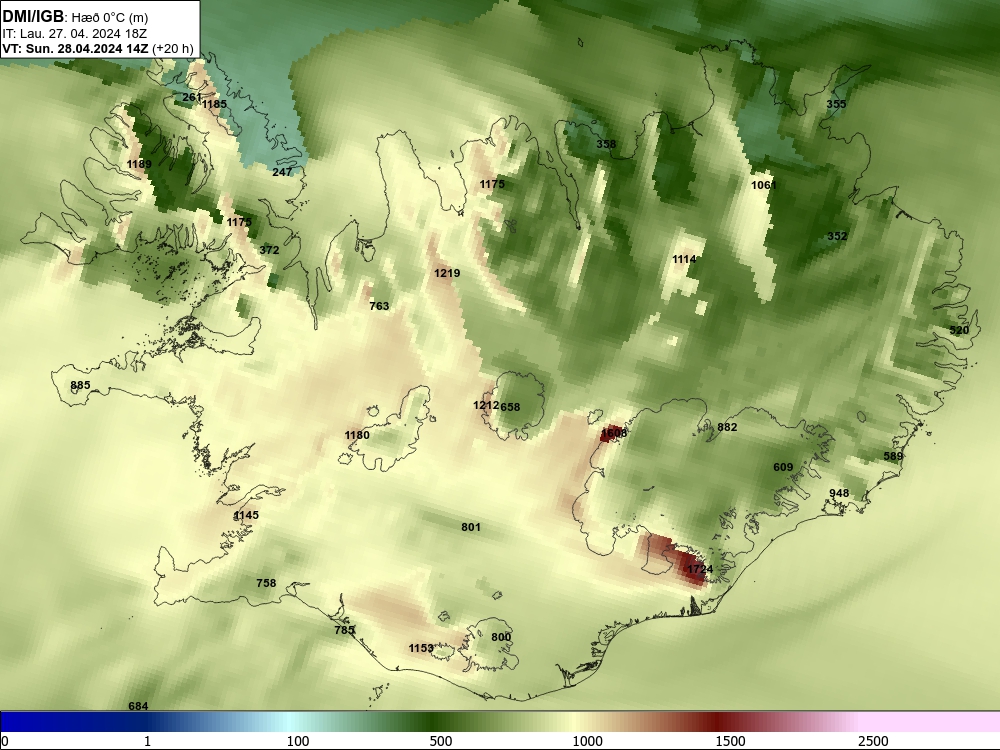Select the 1114 value

coord(684,259)
